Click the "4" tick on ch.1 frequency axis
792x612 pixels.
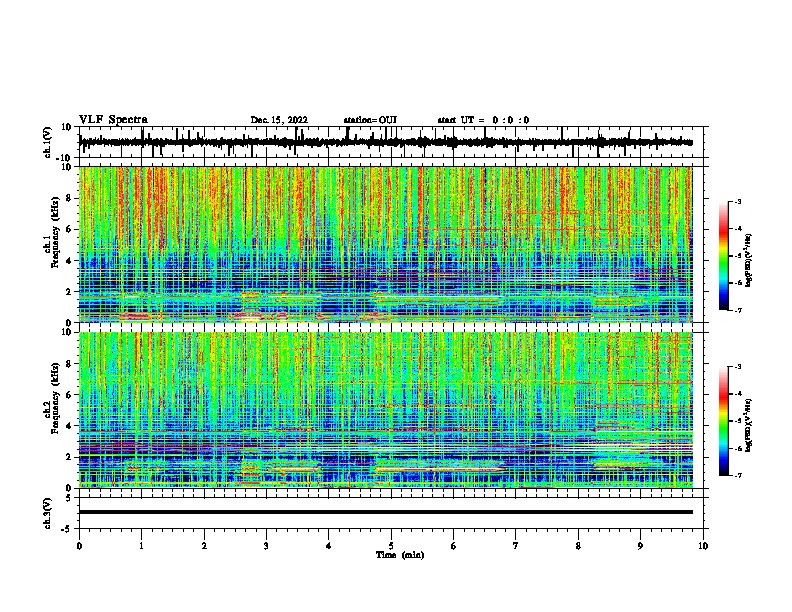coord(70,261)
